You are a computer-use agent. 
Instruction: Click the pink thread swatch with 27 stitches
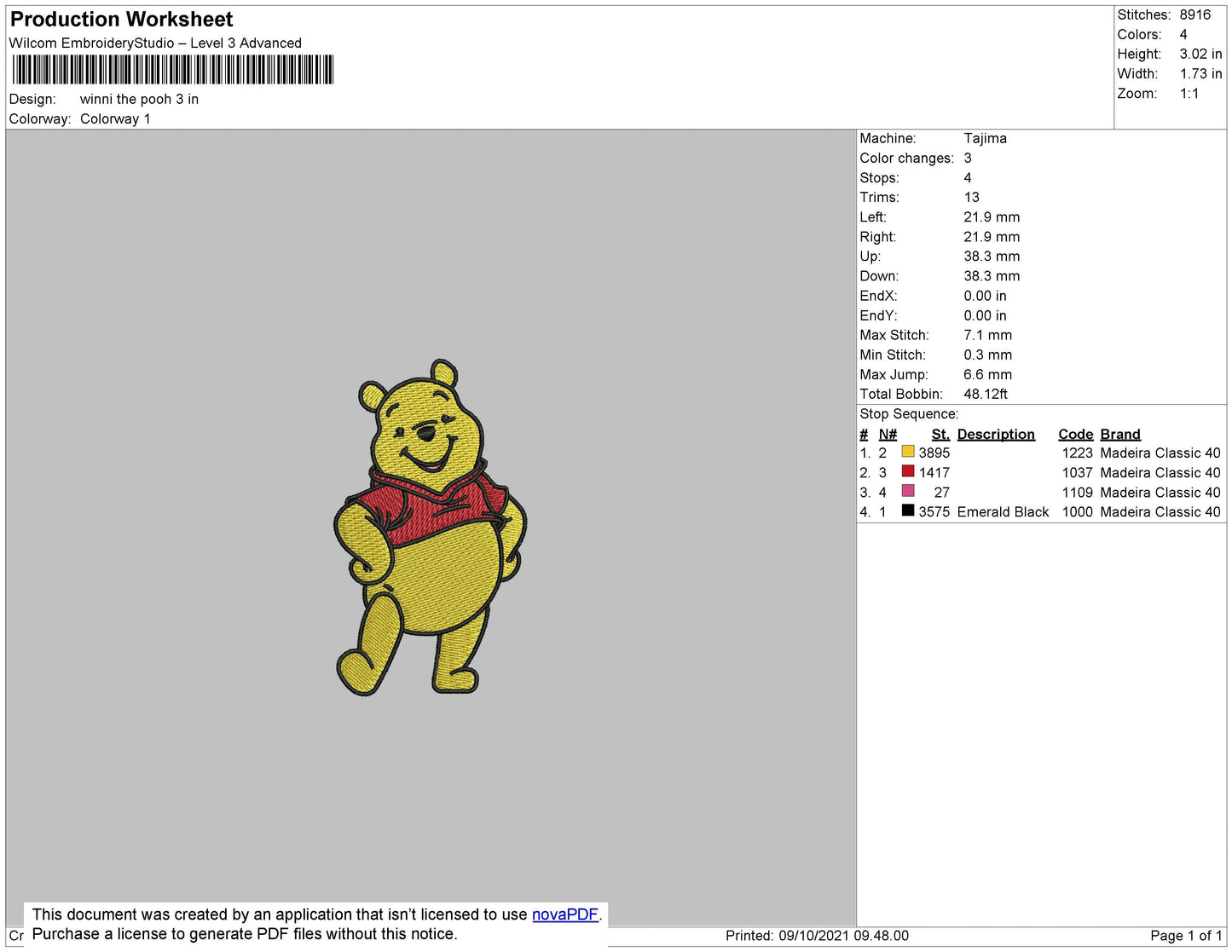[908, 491]
